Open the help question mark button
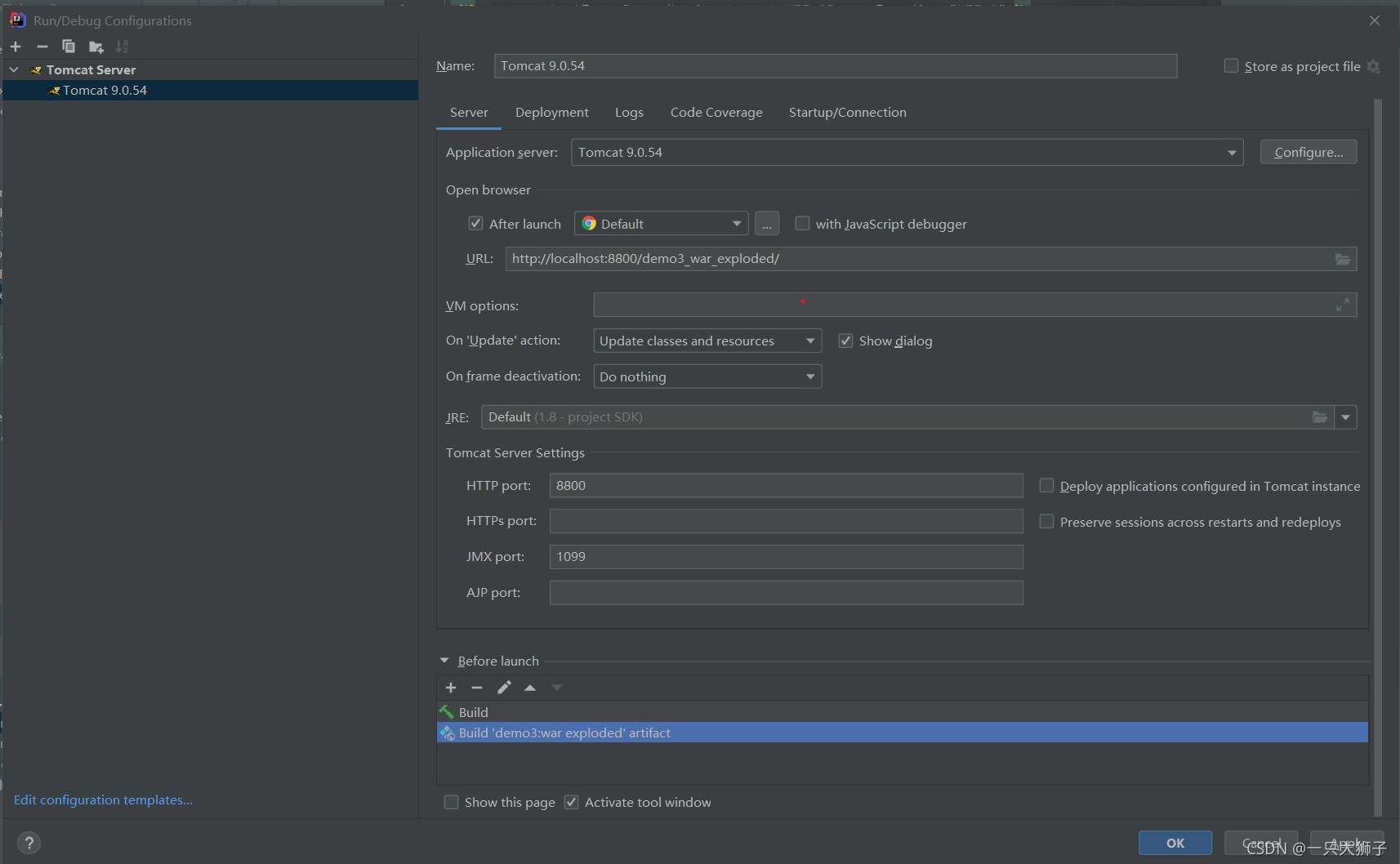 click(x=29, y=843)
